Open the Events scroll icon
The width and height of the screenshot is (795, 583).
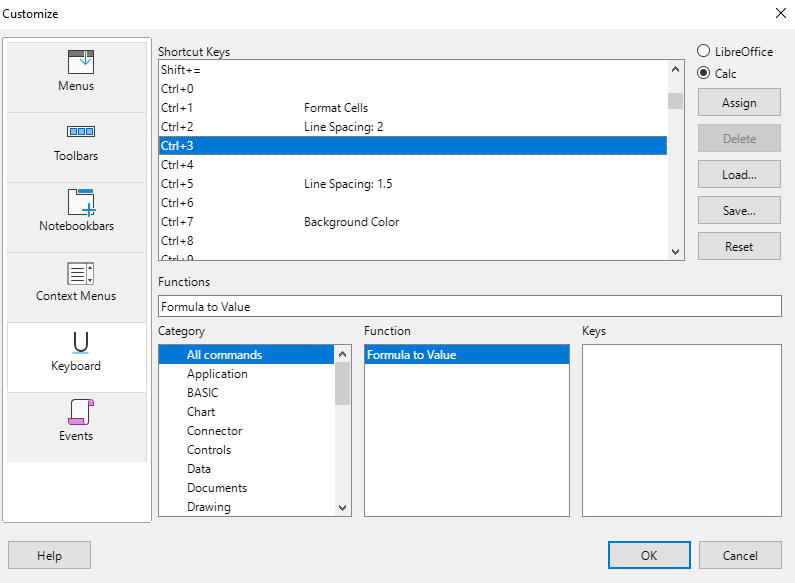81,412
